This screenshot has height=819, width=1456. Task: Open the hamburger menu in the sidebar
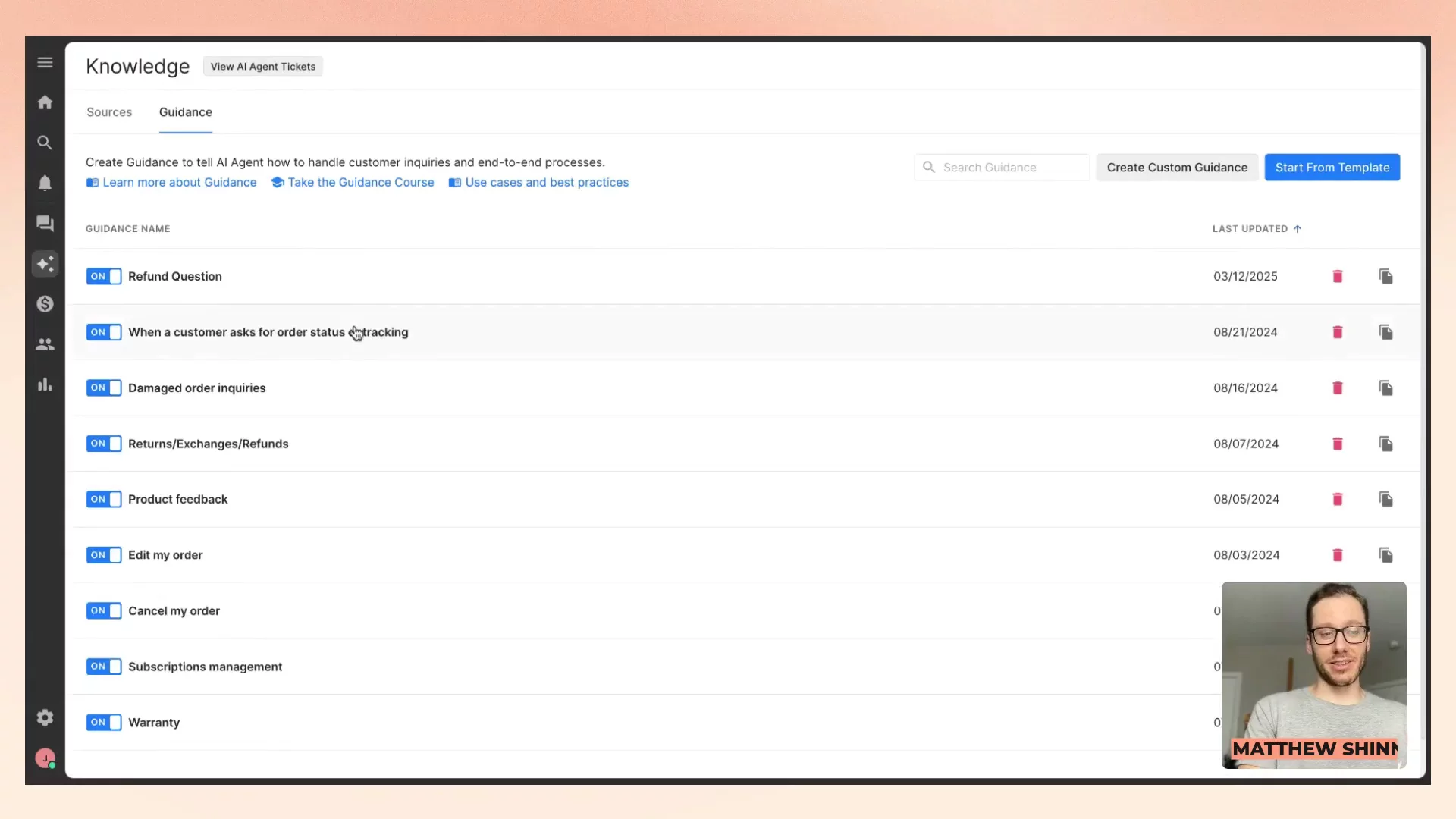(45, 63)
